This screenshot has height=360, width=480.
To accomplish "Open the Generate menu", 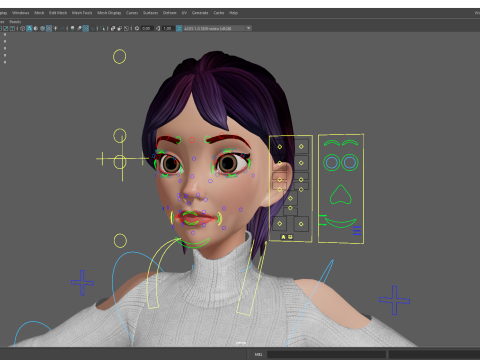I will click(200, 13).
